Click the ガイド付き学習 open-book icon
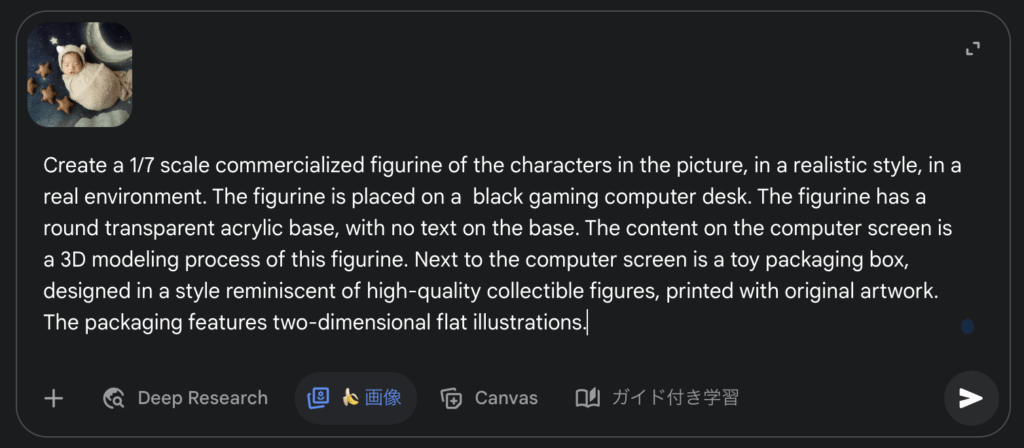The height and width of the screenshot is (448, 1024). click(587, 398)
